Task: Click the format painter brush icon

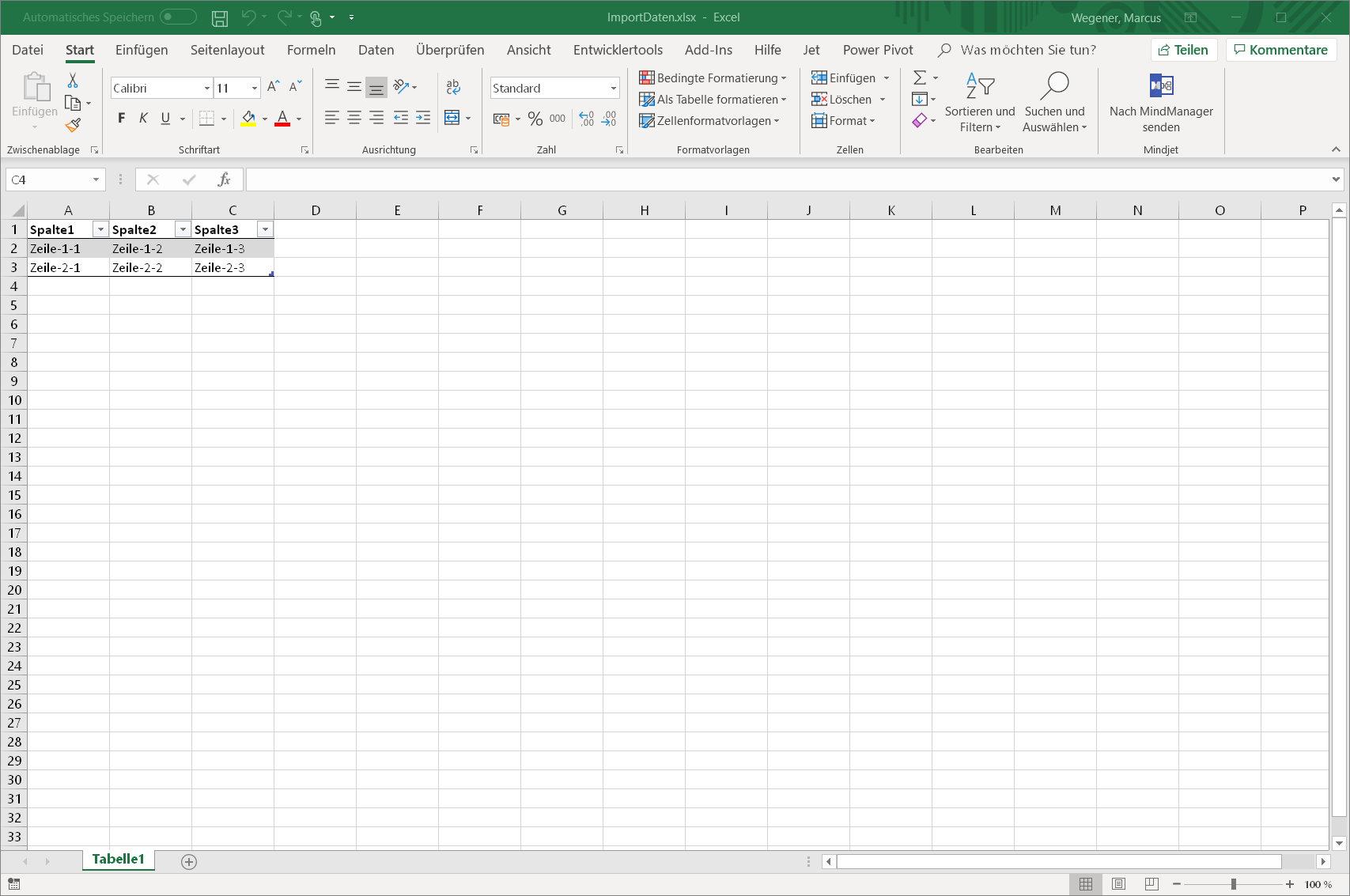Action: (x=74, y=125)
